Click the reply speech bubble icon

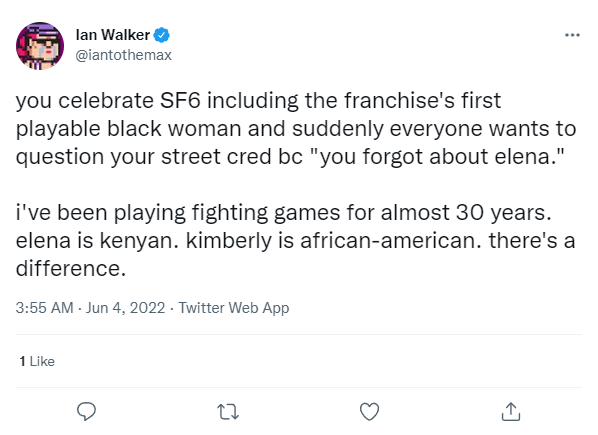tap(87, 411)
